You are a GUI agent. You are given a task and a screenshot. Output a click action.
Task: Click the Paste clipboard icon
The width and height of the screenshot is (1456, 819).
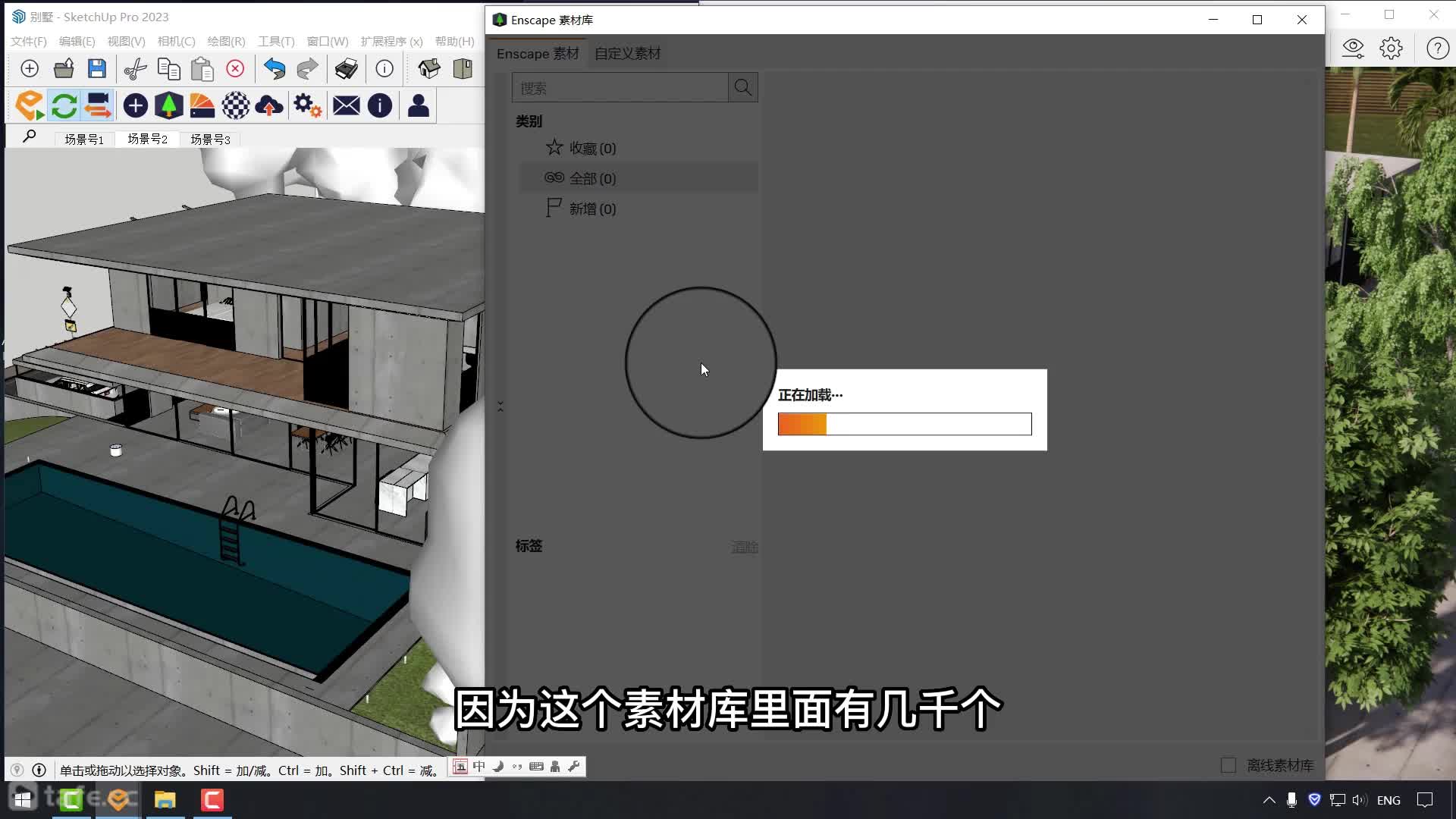point(202,69)
